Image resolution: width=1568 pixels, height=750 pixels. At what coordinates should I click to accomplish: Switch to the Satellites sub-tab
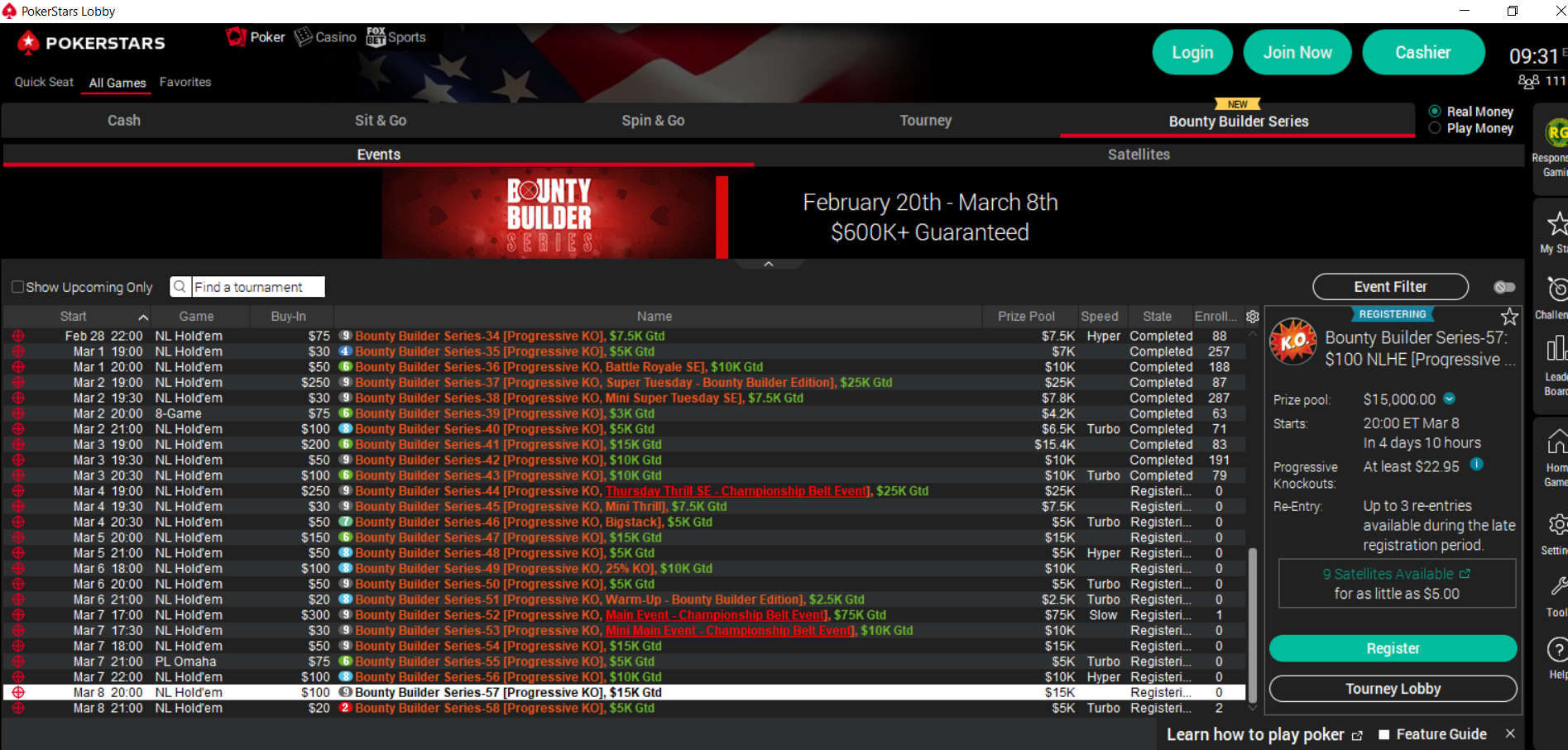pos(1139,155)
